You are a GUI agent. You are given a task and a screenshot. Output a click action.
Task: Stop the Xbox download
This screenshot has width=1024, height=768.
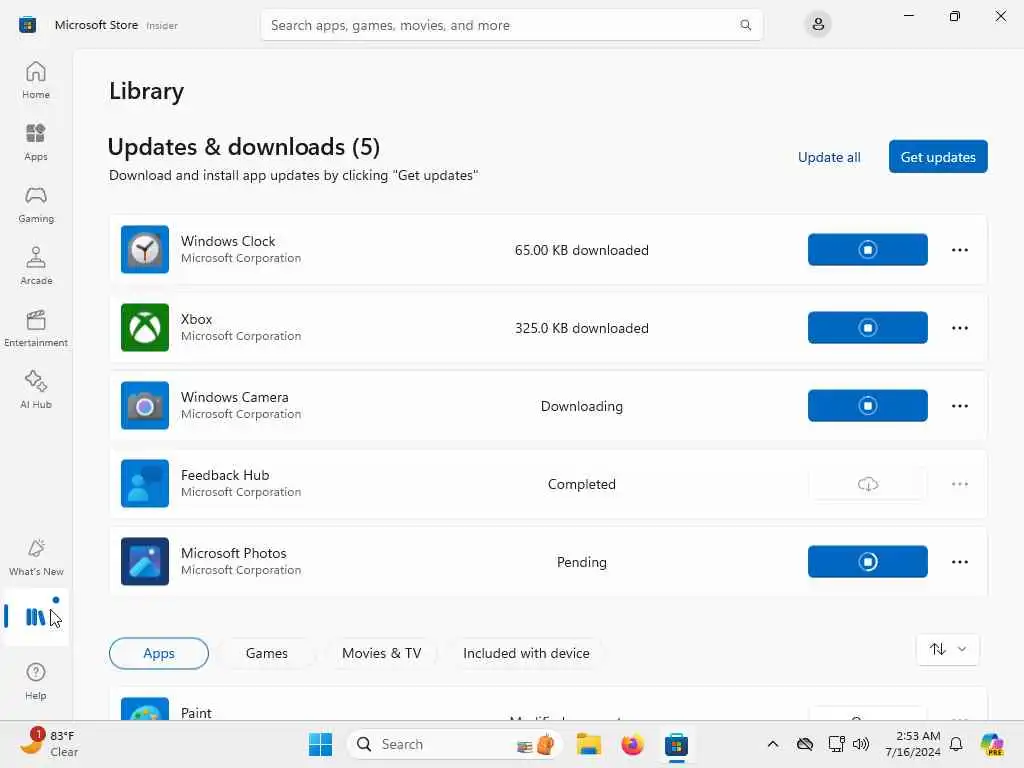[867, 327]
